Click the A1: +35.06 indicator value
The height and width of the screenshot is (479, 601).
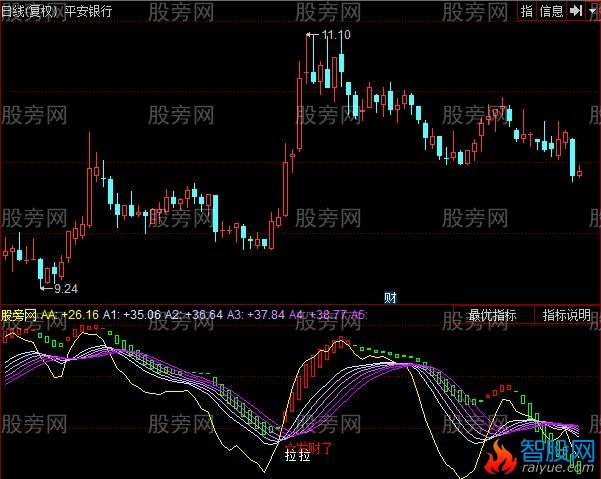coord(132,315)
